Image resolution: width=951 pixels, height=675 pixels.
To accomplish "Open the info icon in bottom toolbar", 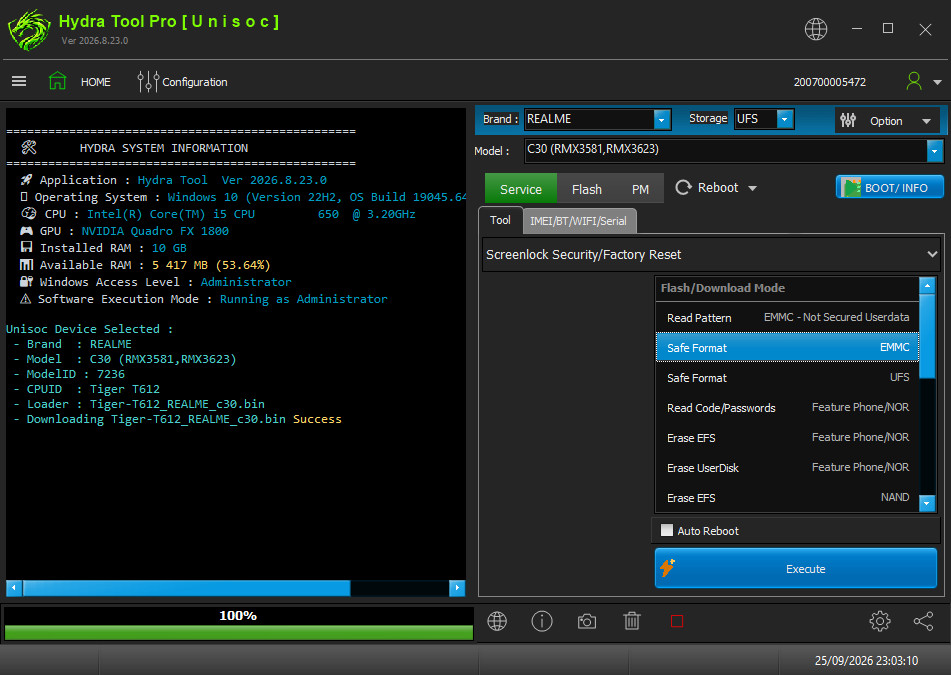I will 542,621.
